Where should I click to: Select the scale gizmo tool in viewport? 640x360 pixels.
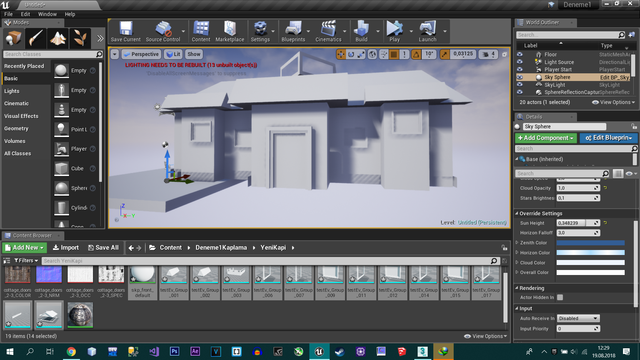click(x=361, y=54)
